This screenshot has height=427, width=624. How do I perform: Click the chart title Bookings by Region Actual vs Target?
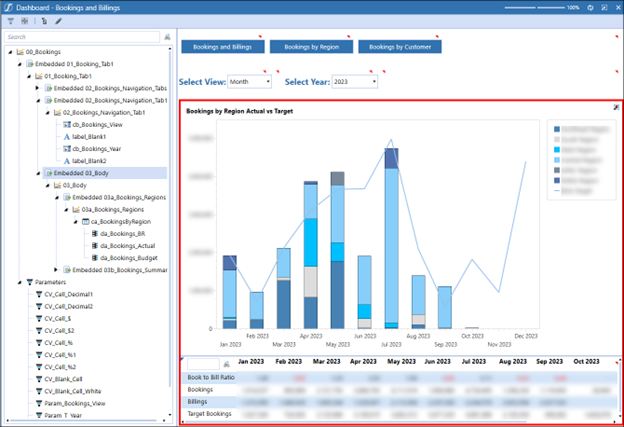(240, 111)
